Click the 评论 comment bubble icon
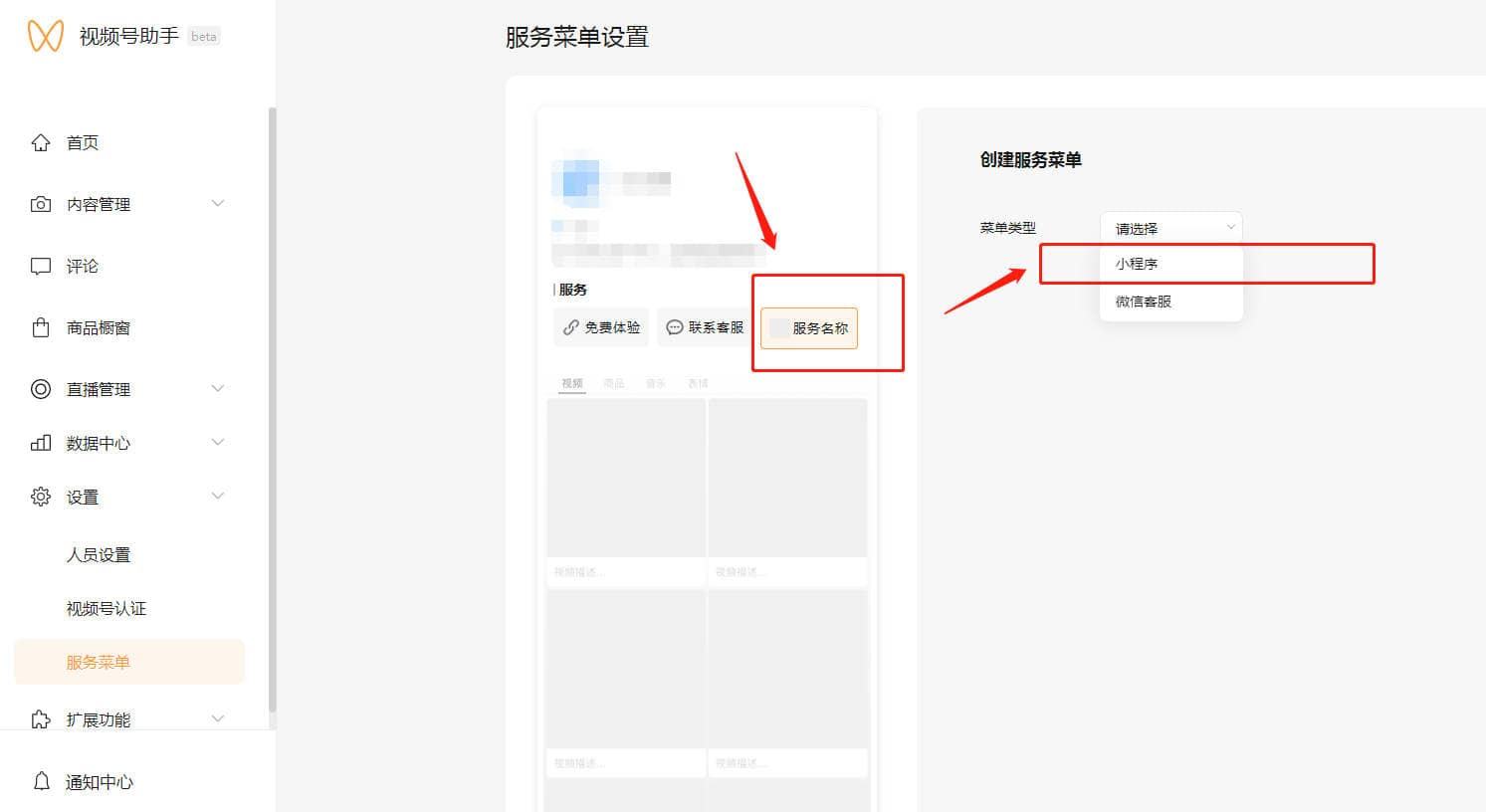Screen dimensions: 1486x812 point(41,266)
